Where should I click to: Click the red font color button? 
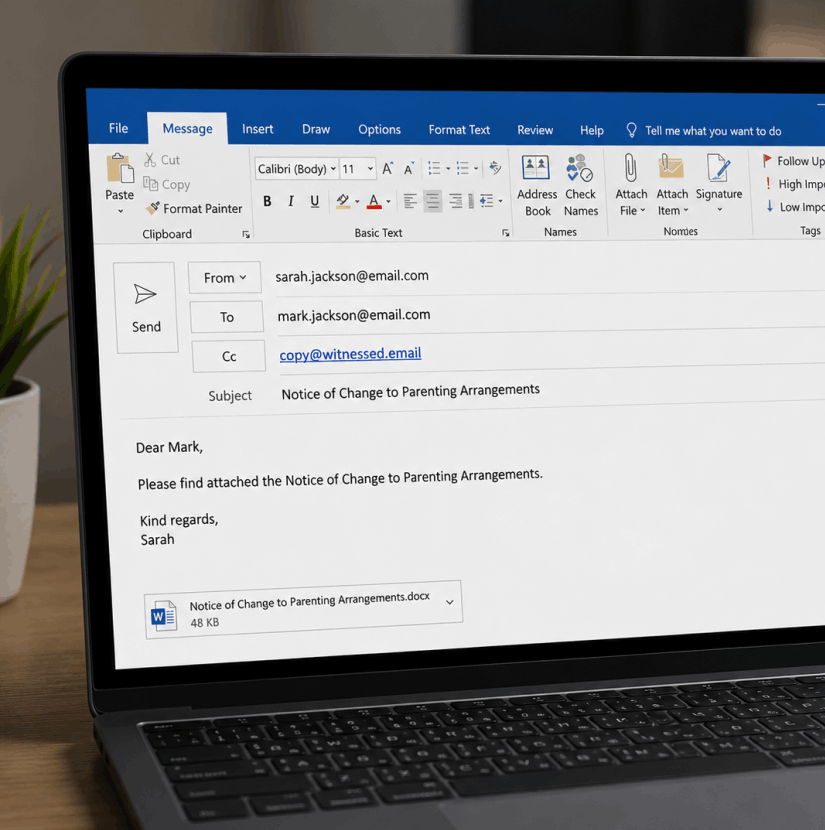374,201
